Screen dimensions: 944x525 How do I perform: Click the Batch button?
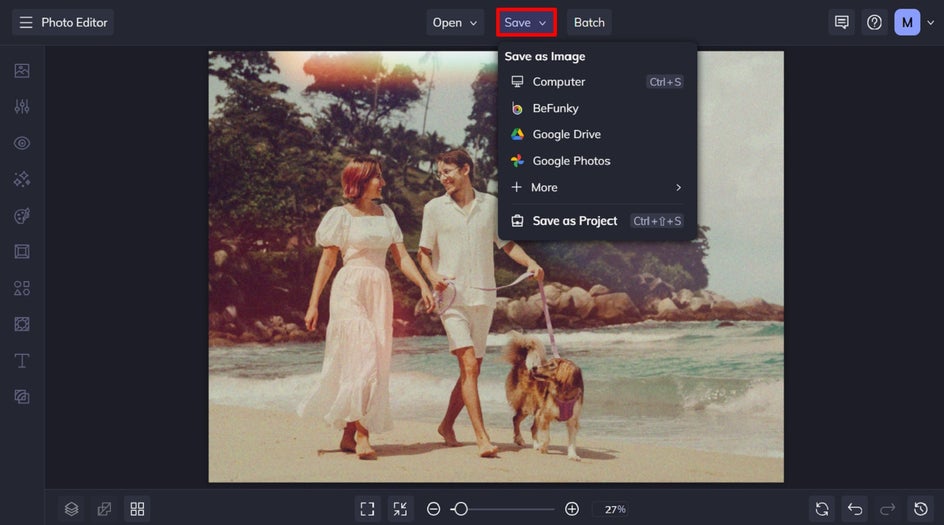[x=589, y=22]
